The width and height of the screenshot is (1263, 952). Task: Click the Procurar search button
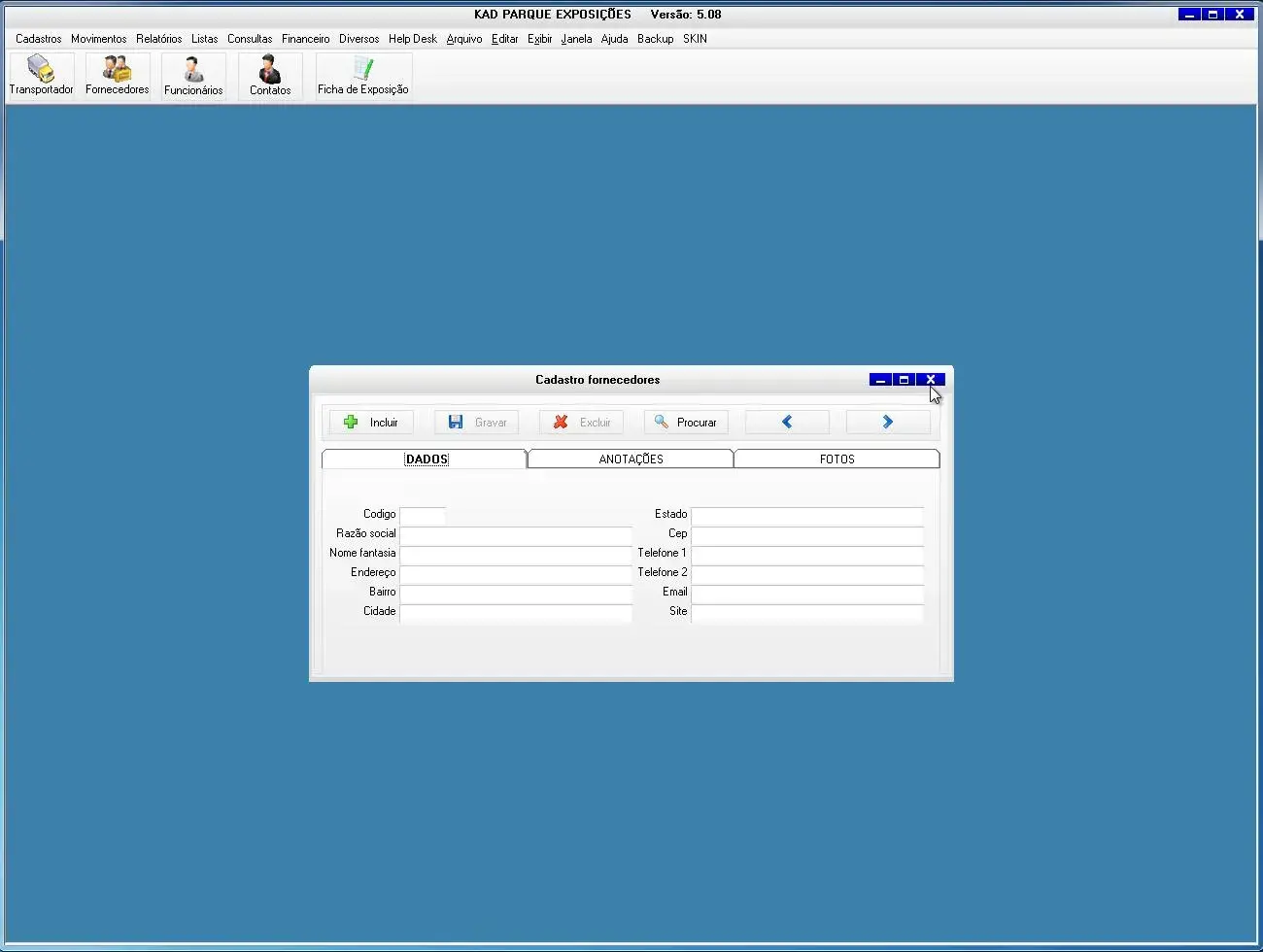coord(686,423)
